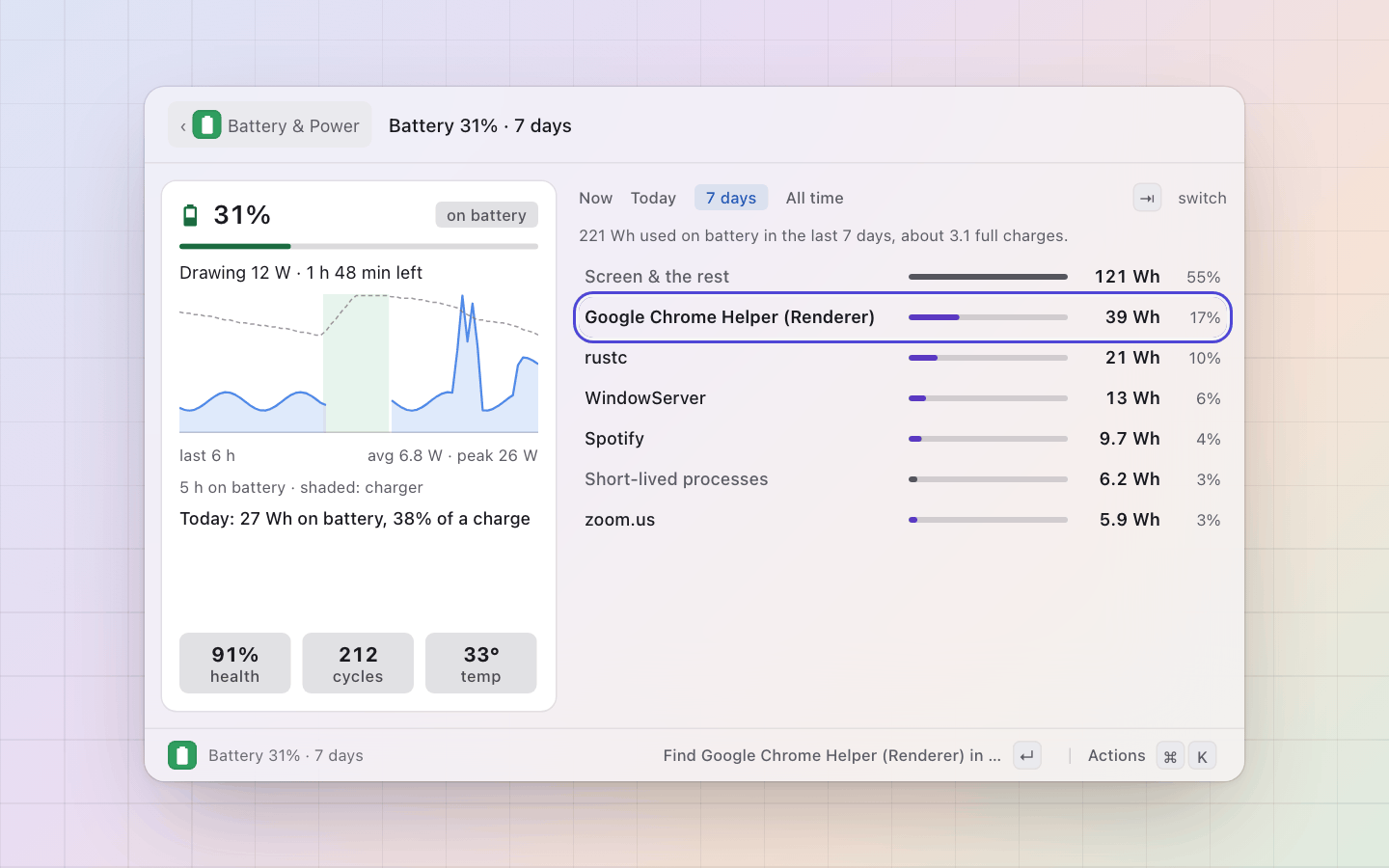Click the return key icon in footer

pos(1027,756)
